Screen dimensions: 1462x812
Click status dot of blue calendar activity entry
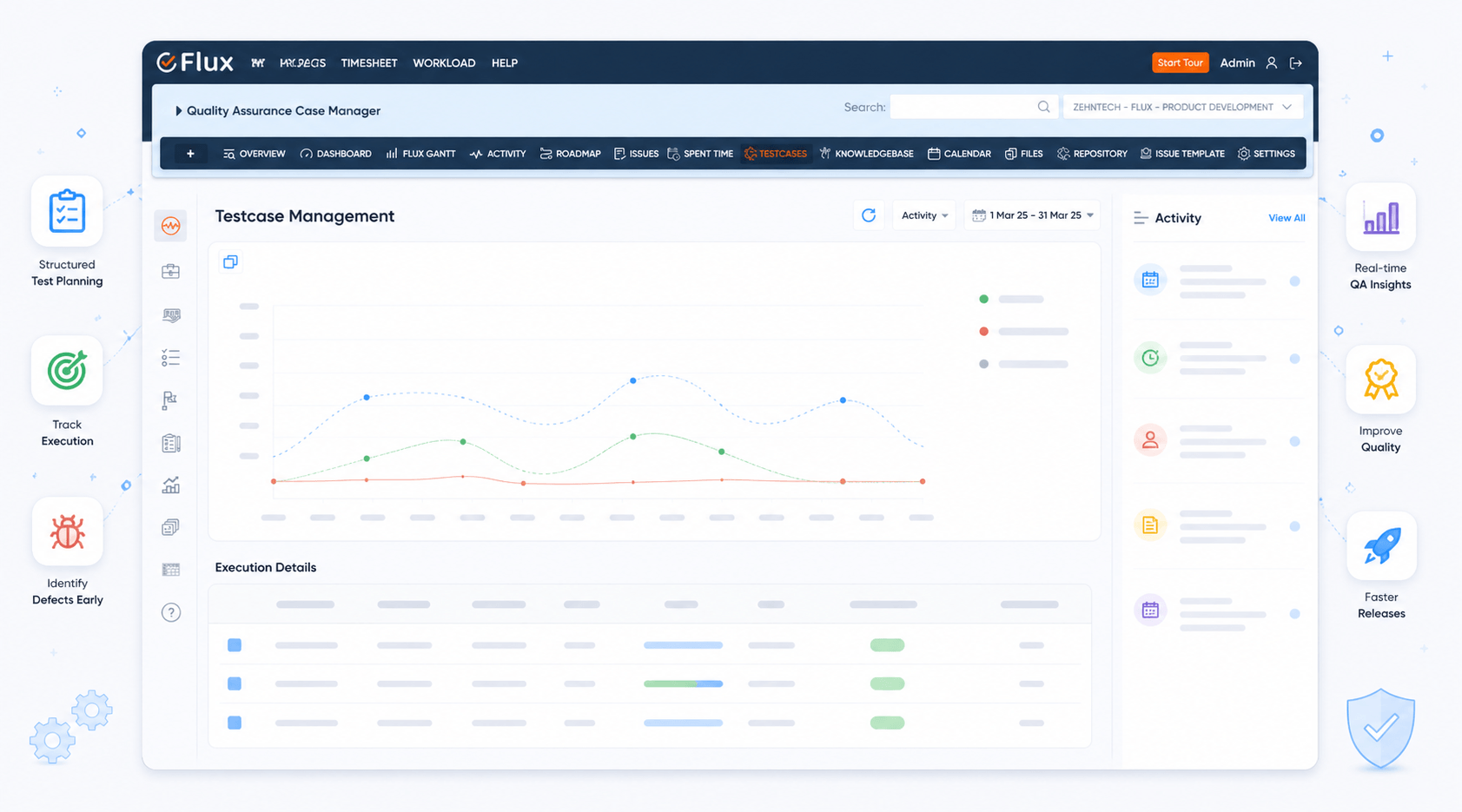[1294, 281]
